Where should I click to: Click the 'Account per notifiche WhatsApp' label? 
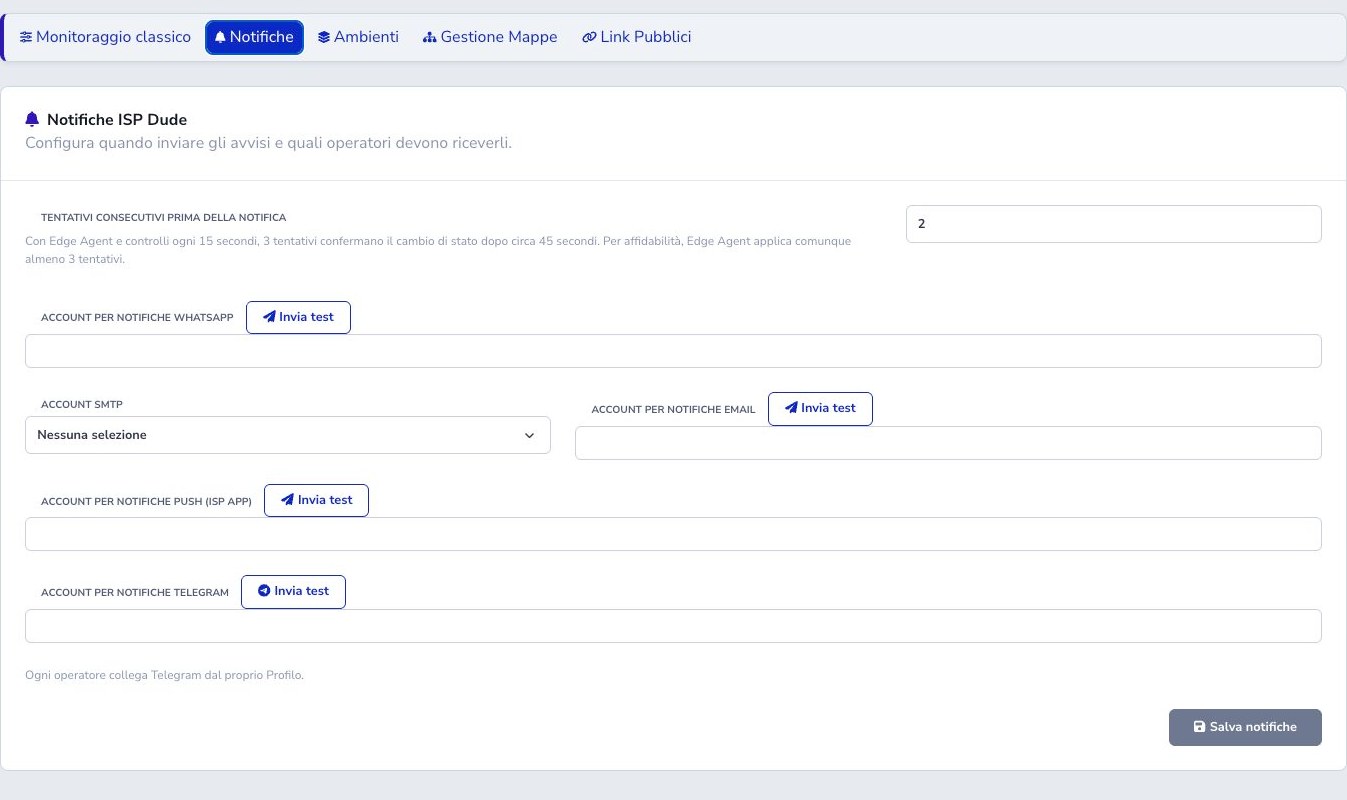(x=137, y=318)
